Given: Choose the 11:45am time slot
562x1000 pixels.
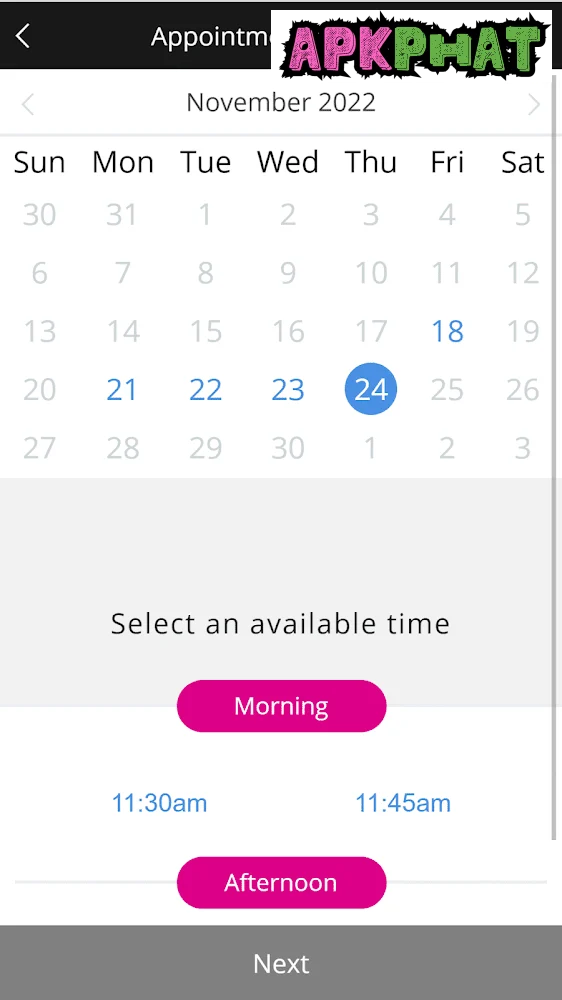Looking at the screenshot, I should pyautogui.click(x=403, y=803).
